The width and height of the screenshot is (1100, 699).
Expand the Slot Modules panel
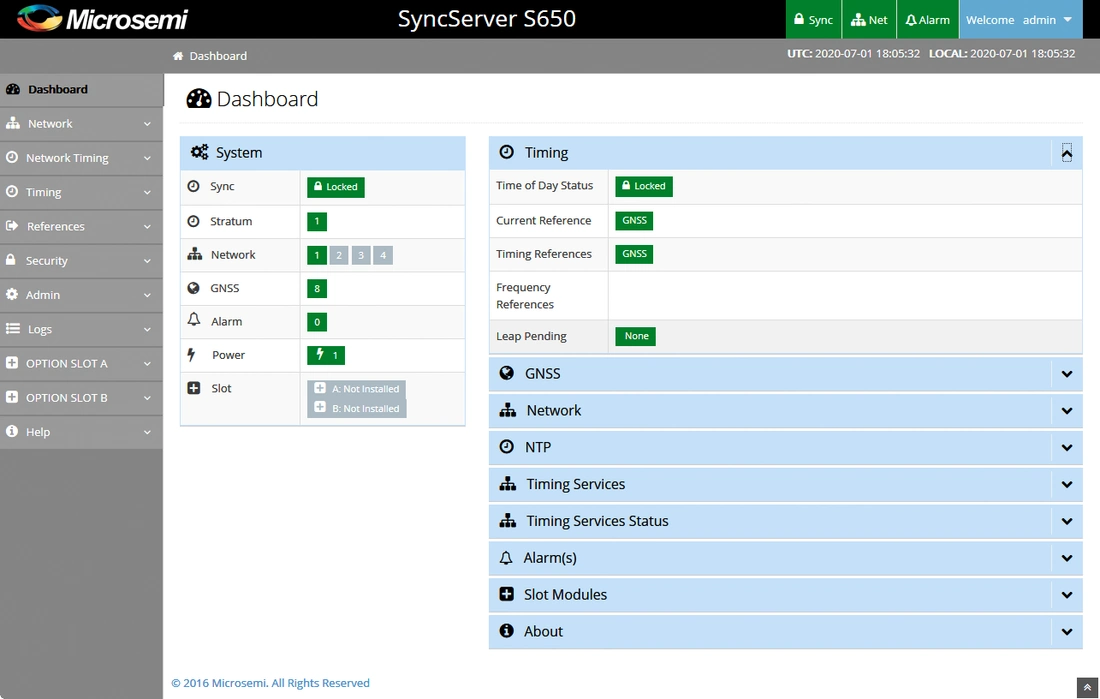(1067, 595)
